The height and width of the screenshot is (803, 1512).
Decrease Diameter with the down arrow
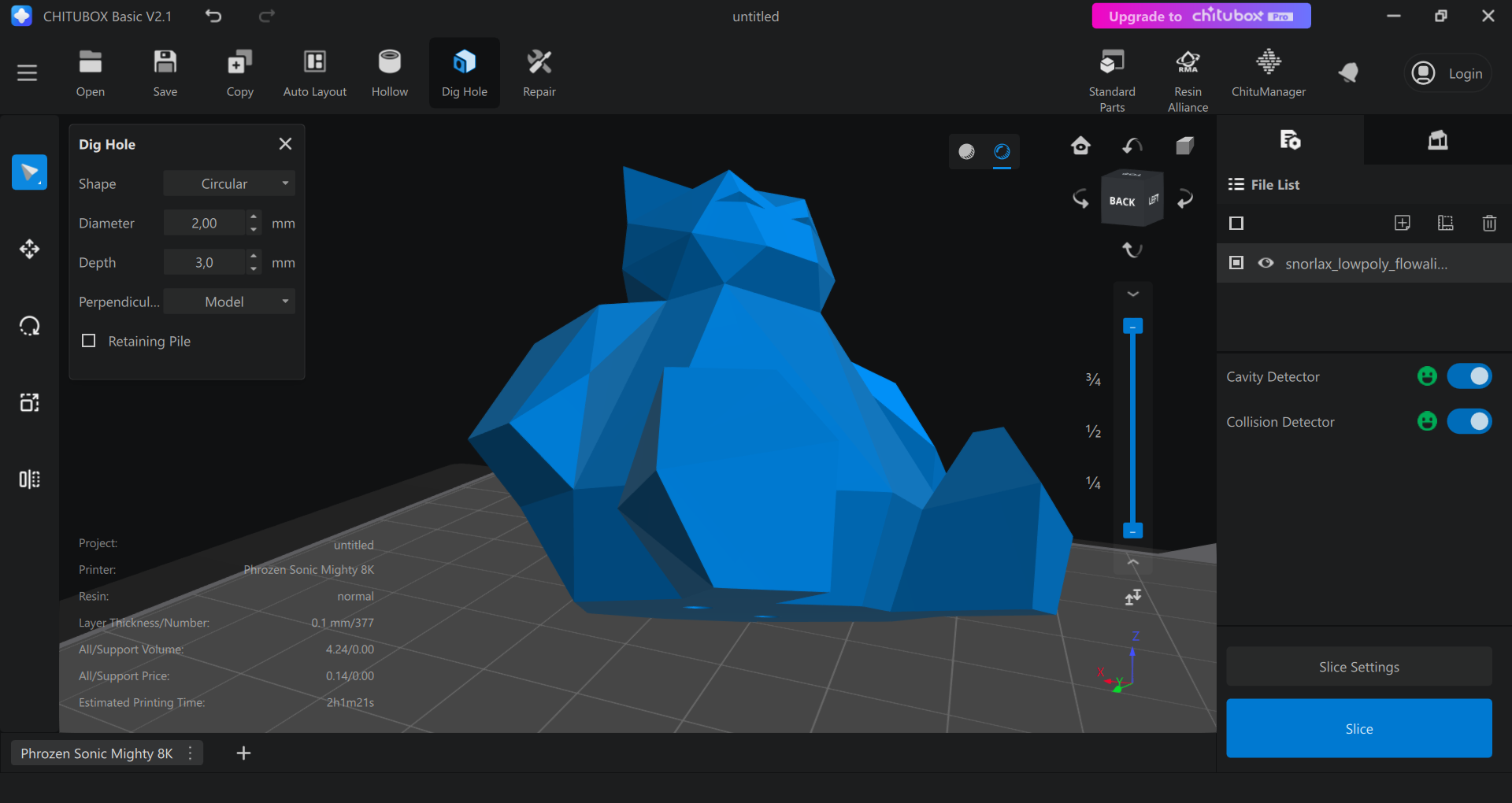click(254, 229)
